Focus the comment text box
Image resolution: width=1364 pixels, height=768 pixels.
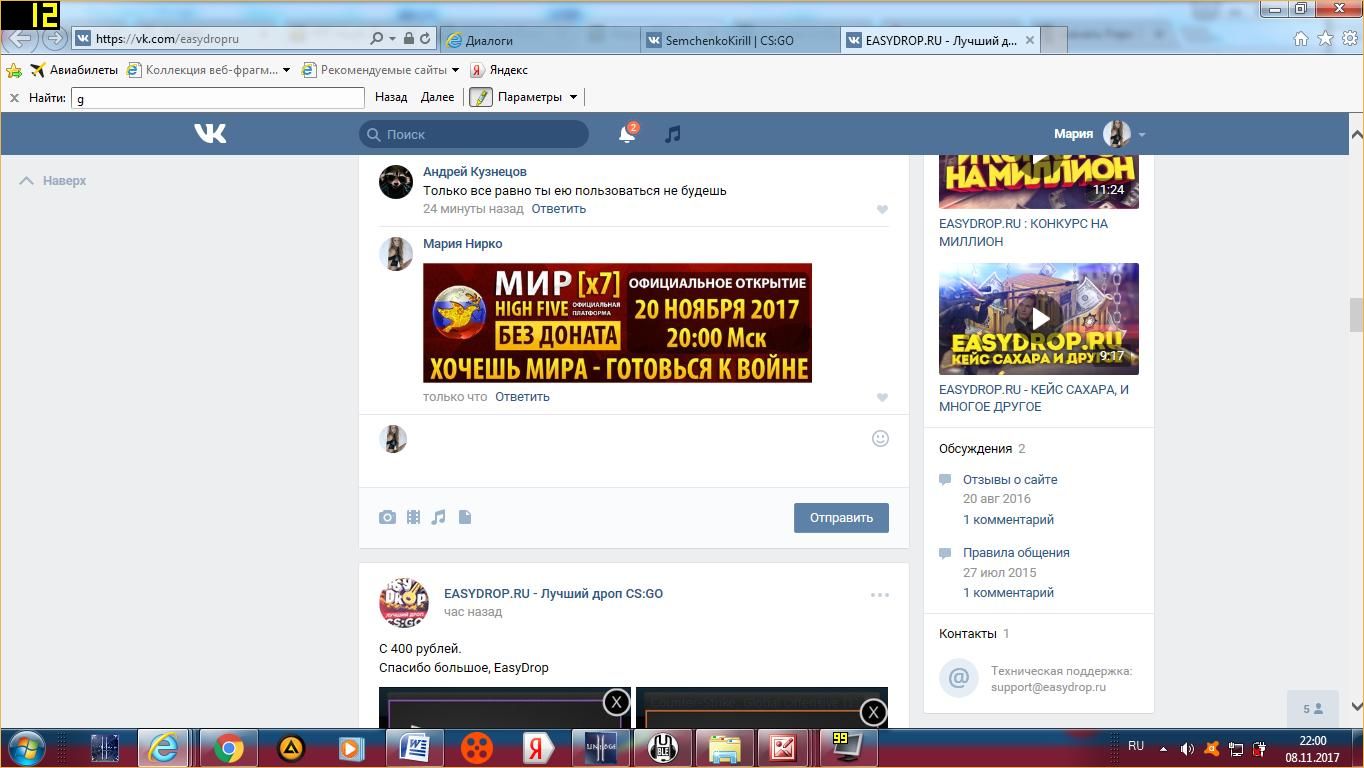coord(640,451)
